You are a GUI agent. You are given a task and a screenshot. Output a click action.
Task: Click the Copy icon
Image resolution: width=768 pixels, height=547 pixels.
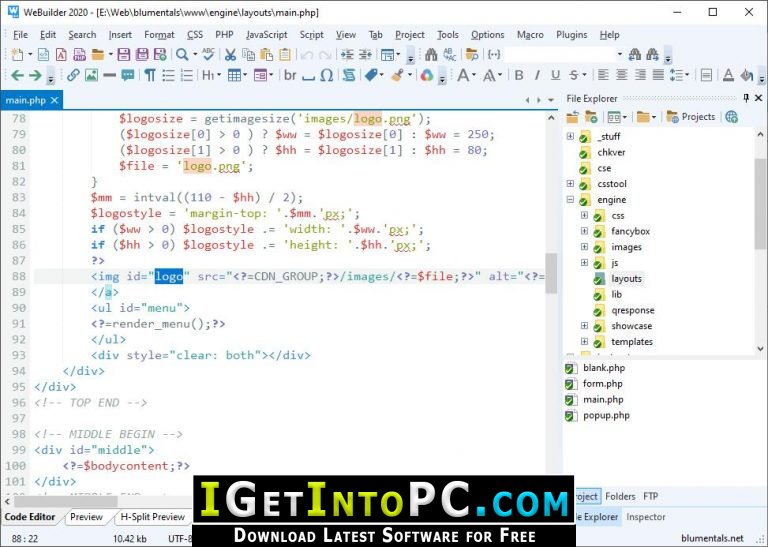pyautogui.click(x=248, y=54)
